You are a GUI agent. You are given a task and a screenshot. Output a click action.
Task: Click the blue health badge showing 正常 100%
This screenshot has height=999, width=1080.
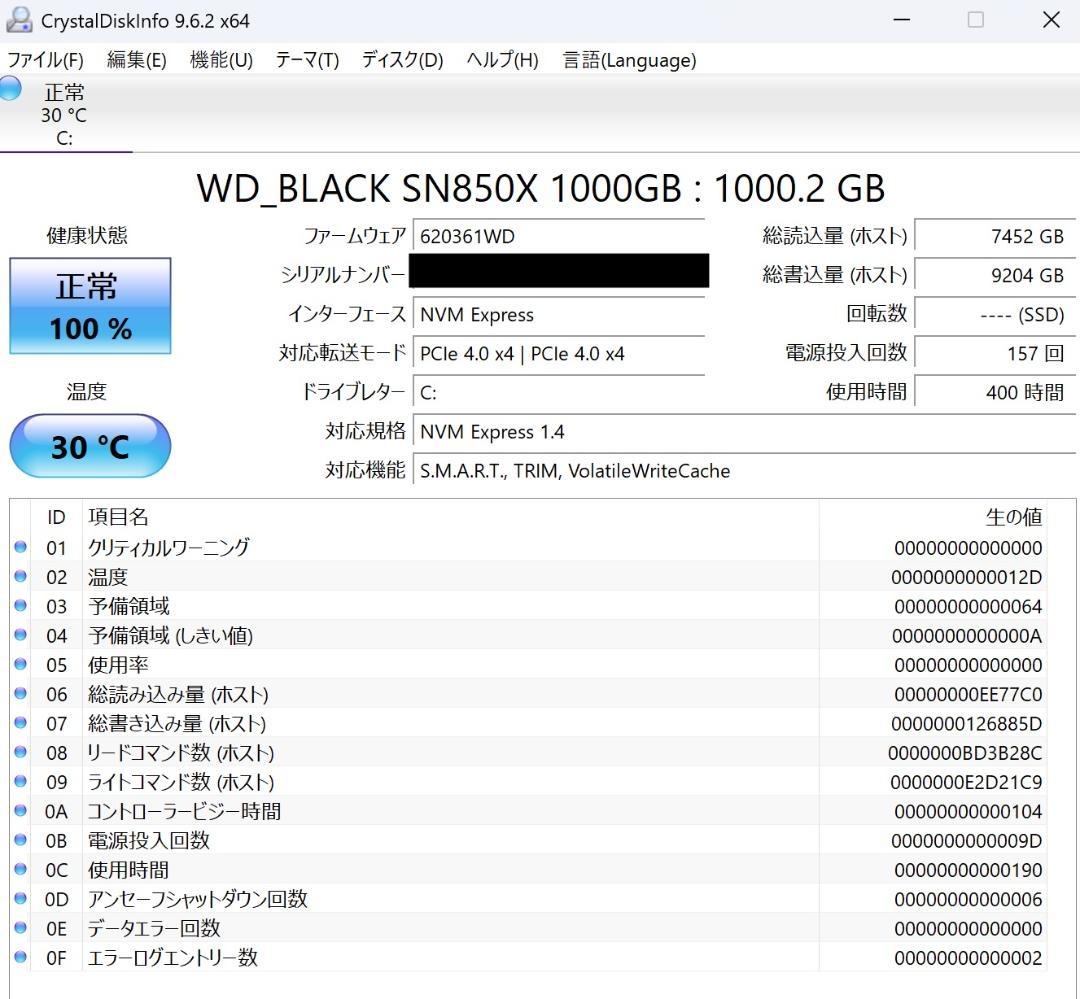90,306
